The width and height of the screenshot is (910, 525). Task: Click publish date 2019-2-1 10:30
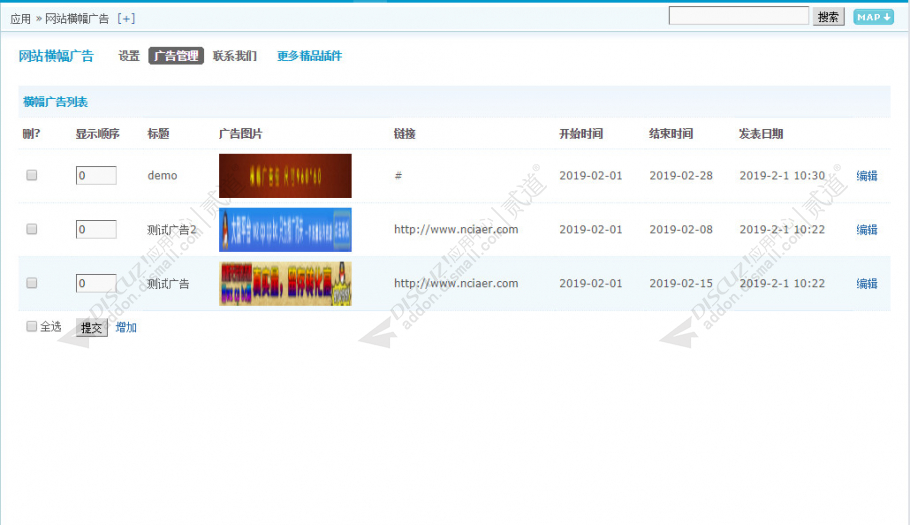pos(782,175)
